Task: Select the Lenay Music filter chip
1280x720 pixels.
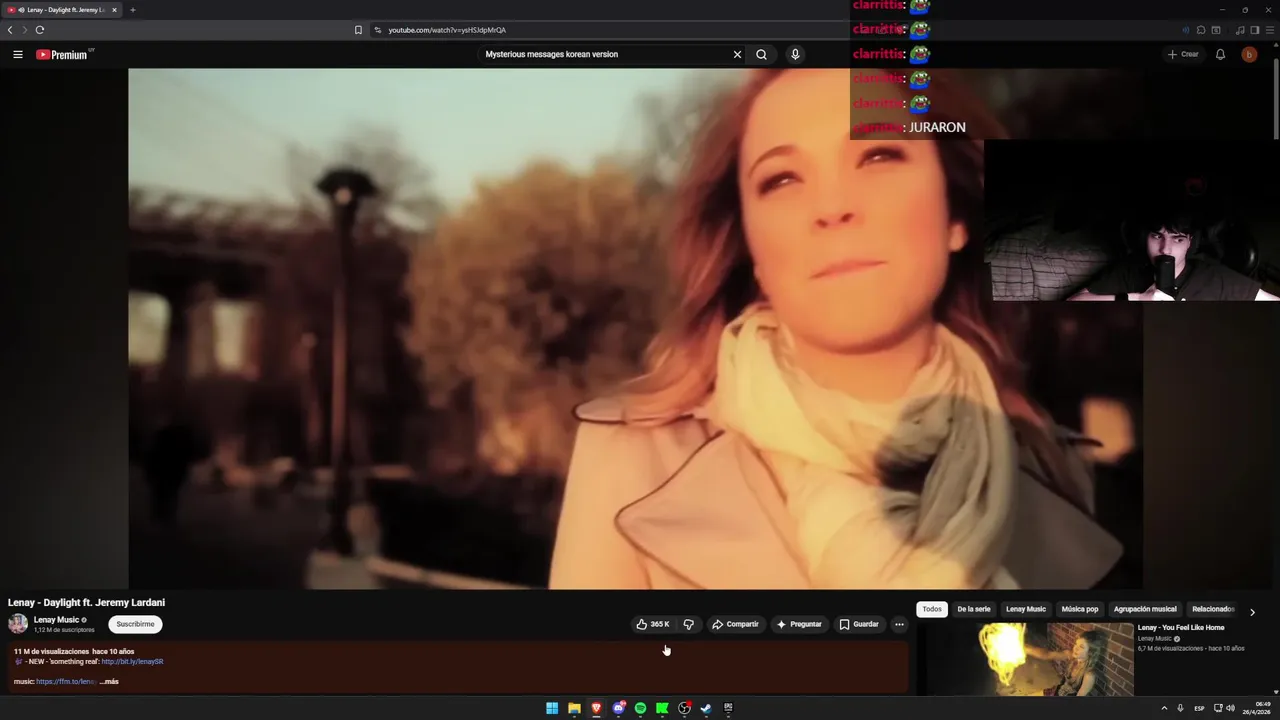Action: (1026, 609)
